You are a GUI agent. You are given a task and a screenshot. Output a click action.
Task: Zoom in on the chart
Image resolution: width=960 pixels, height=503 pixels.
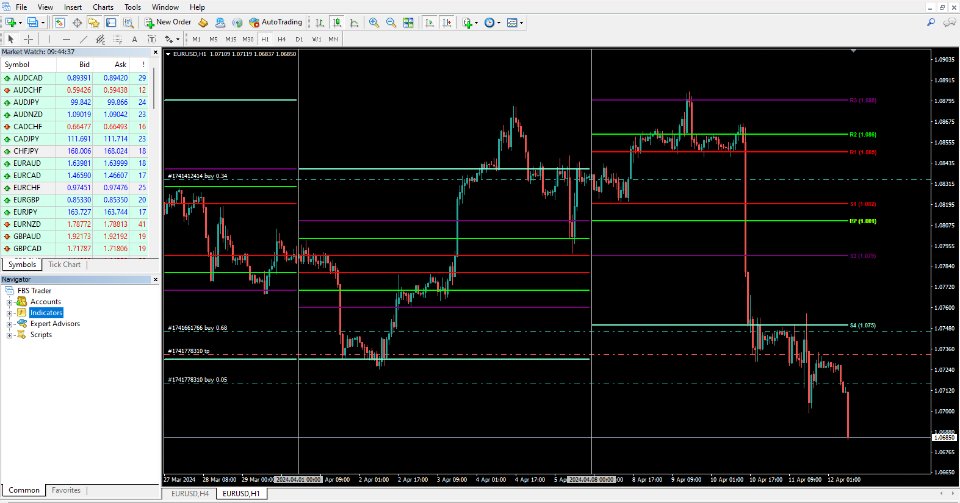tap(373, 23)
